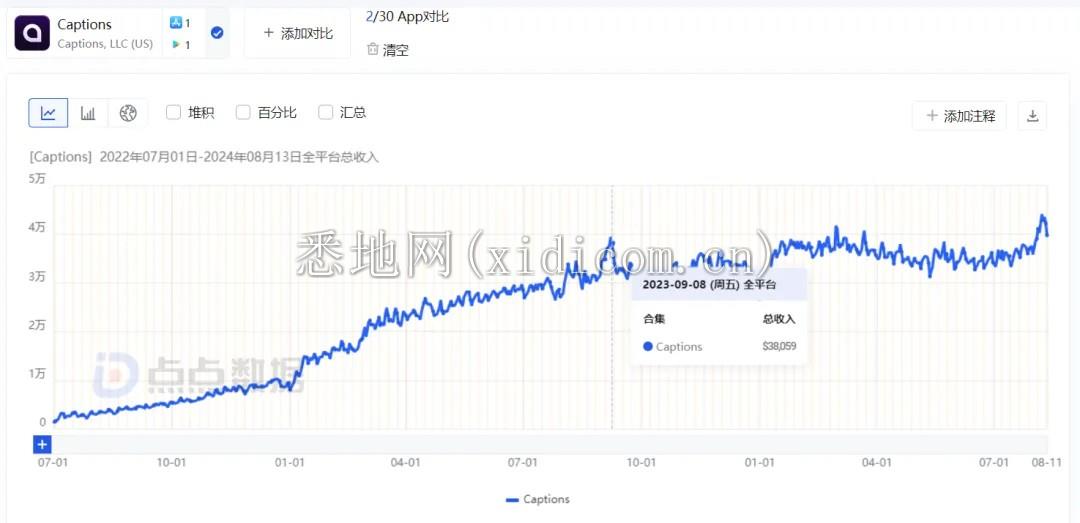Click the App Store platform icon
This screenshot has width=1080, height=523.
(176, 23)
